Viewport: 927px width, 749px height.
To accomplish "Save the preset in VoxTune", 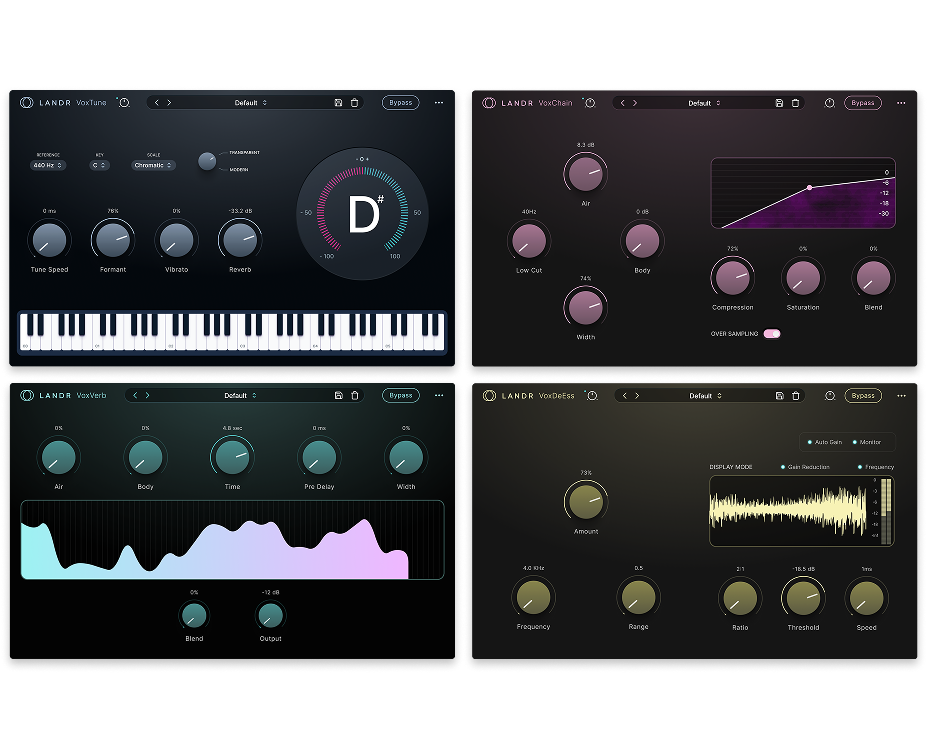I will point(338,103).
